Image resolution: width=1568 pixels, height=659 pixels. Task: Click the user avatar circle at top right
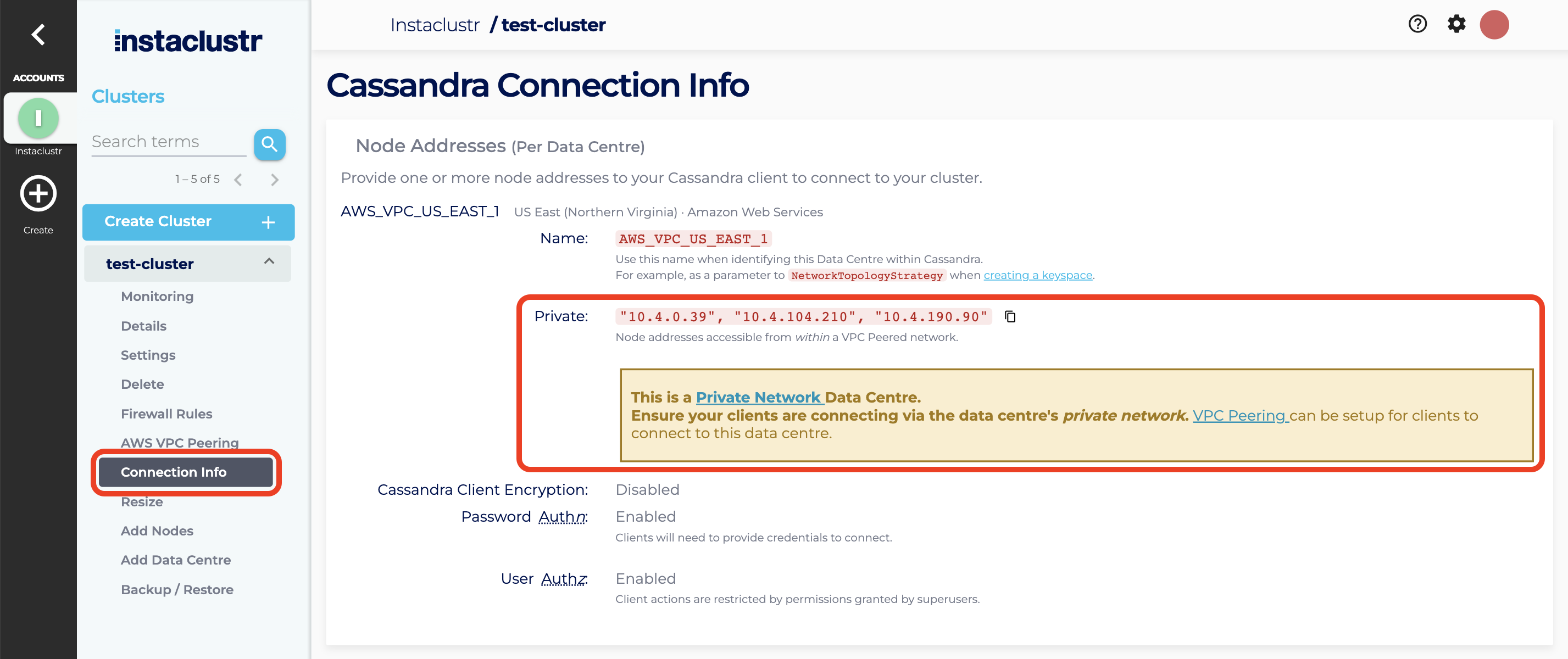click(x=1495, y=24)
